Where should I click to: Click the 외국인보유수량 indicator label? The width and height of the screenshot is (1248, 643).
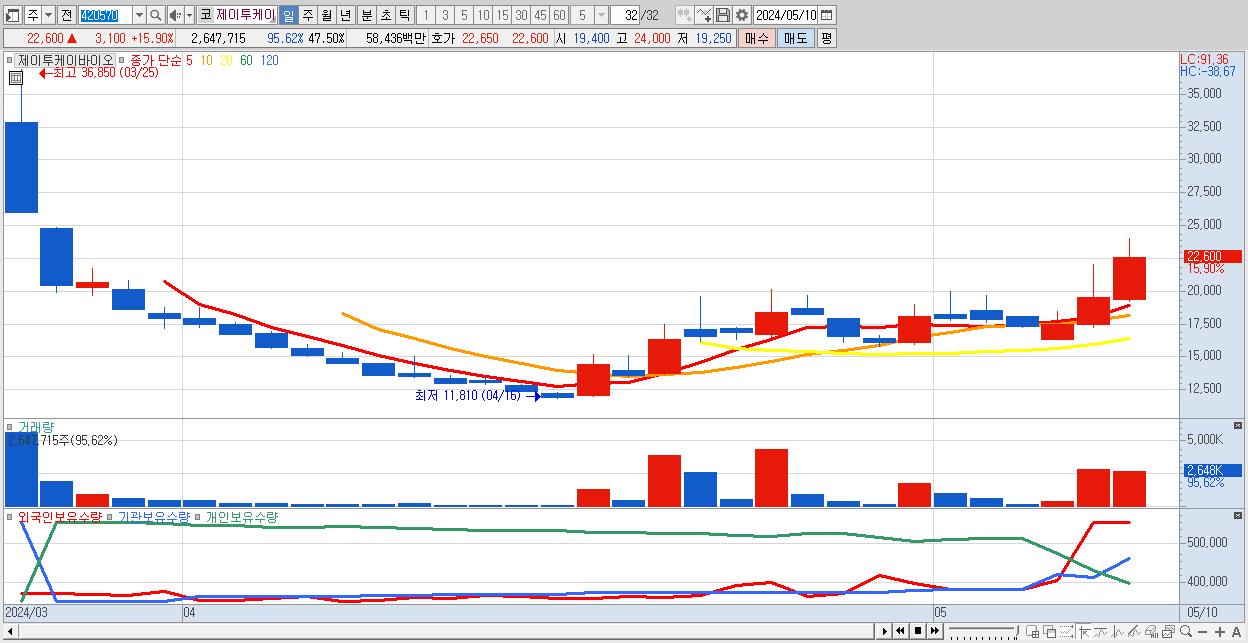tap(59, 517)
